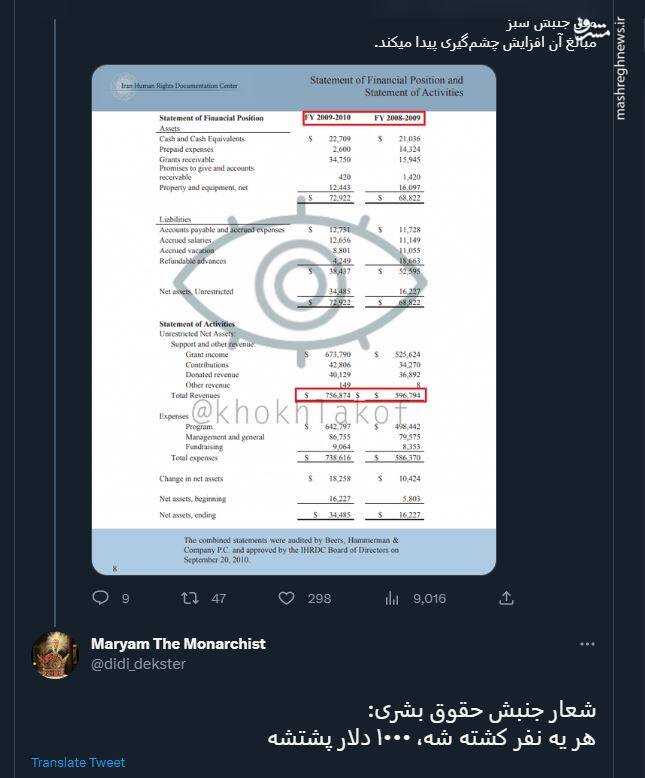Click the Translate Tweet link
Image resolution: width=645 pixels, height=778 pixels.
(78, 762)
